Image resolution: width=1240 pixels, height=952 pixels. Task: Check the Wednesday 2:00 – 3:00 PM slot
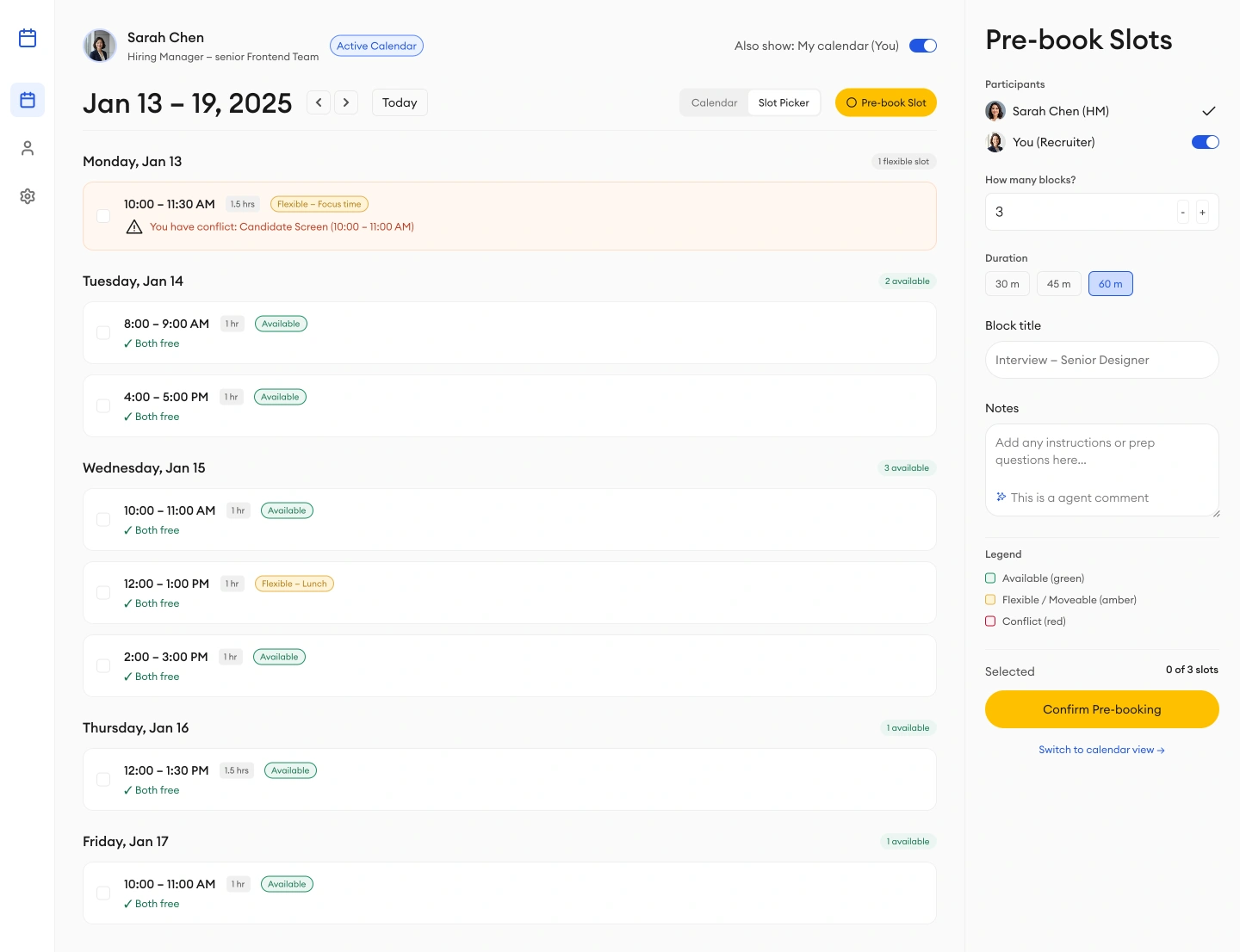pyautogui.click(x=103, y=665)
